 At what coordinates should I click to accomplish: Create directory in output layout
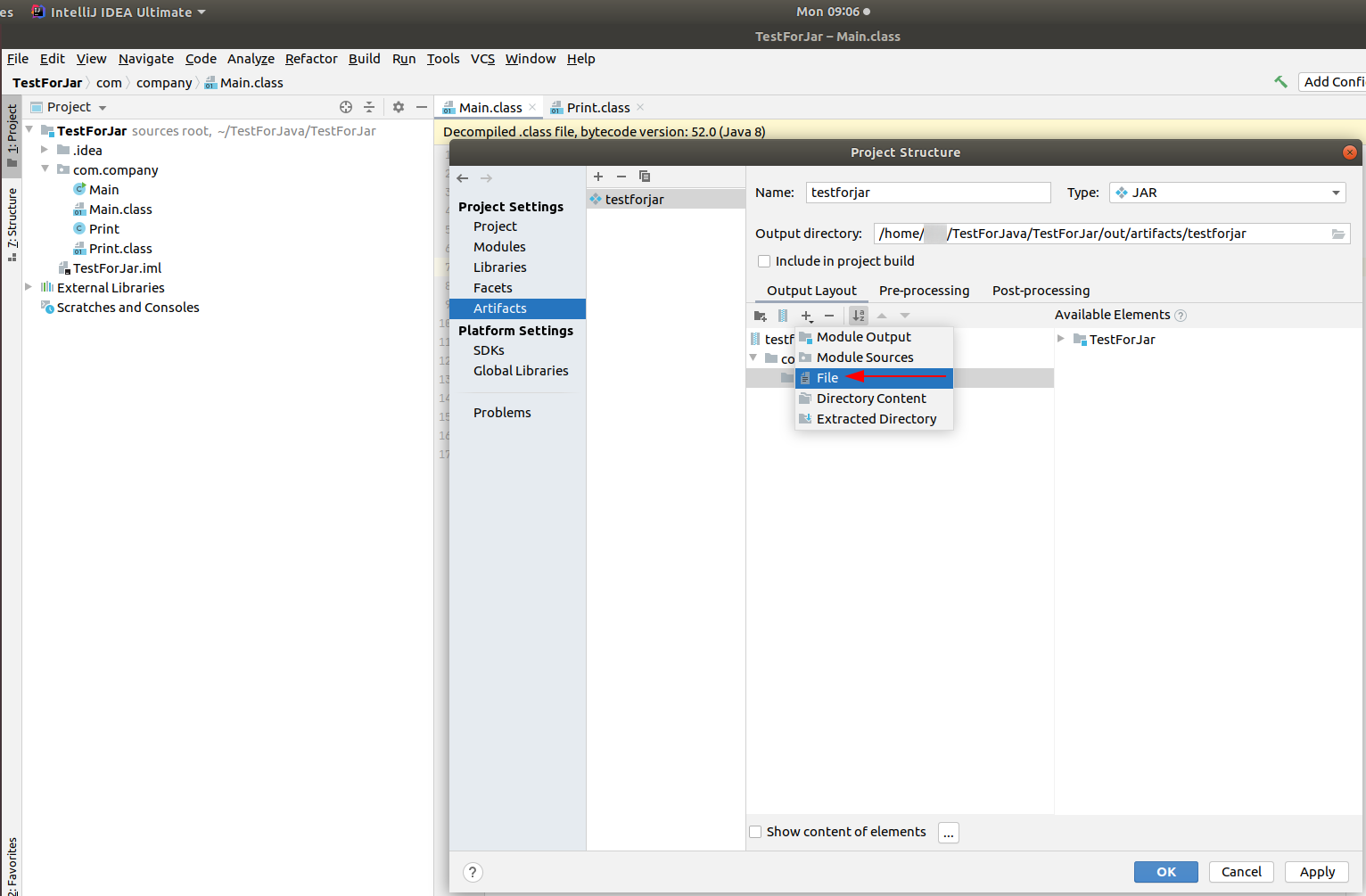tap(761, 316)
